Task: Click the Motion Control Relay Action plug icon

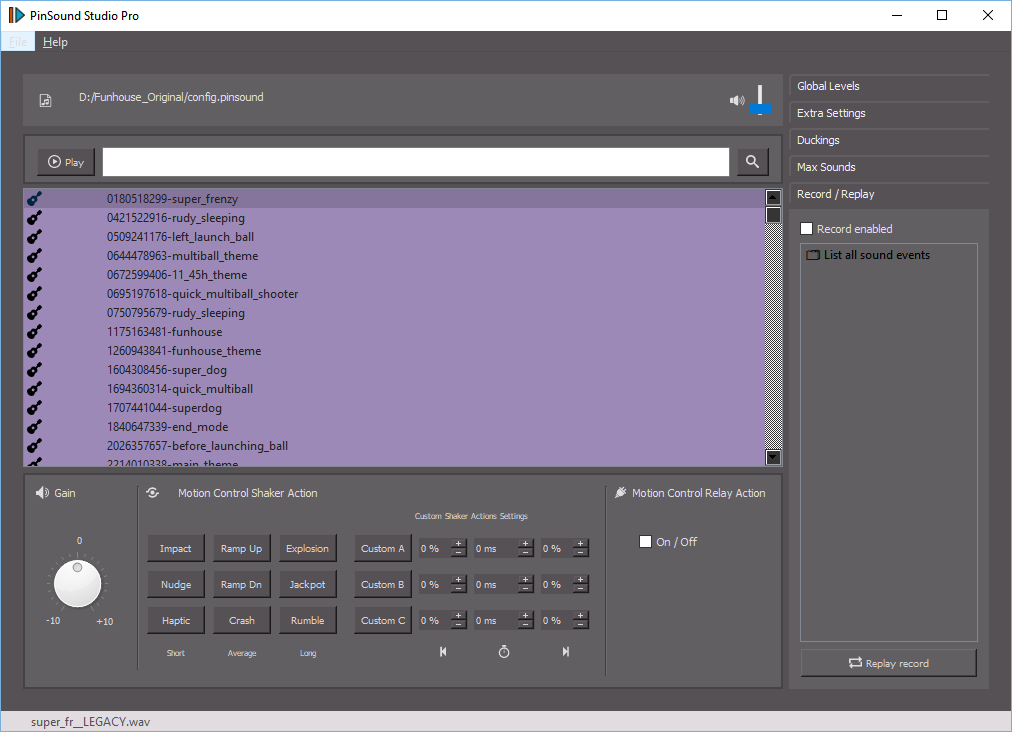Action: point(620,493)
